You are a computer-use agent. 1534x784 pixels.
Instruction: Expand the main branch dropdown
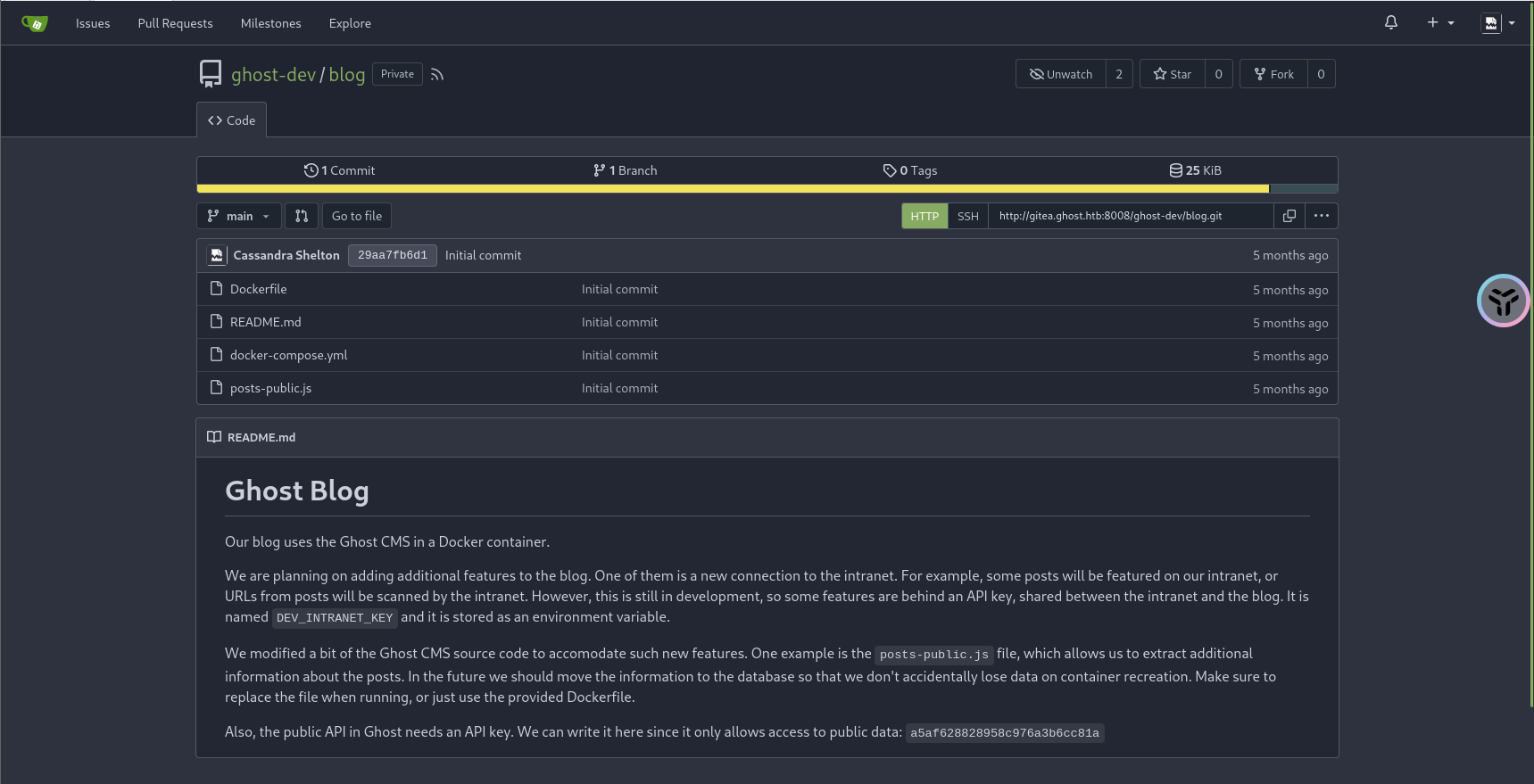238,216
